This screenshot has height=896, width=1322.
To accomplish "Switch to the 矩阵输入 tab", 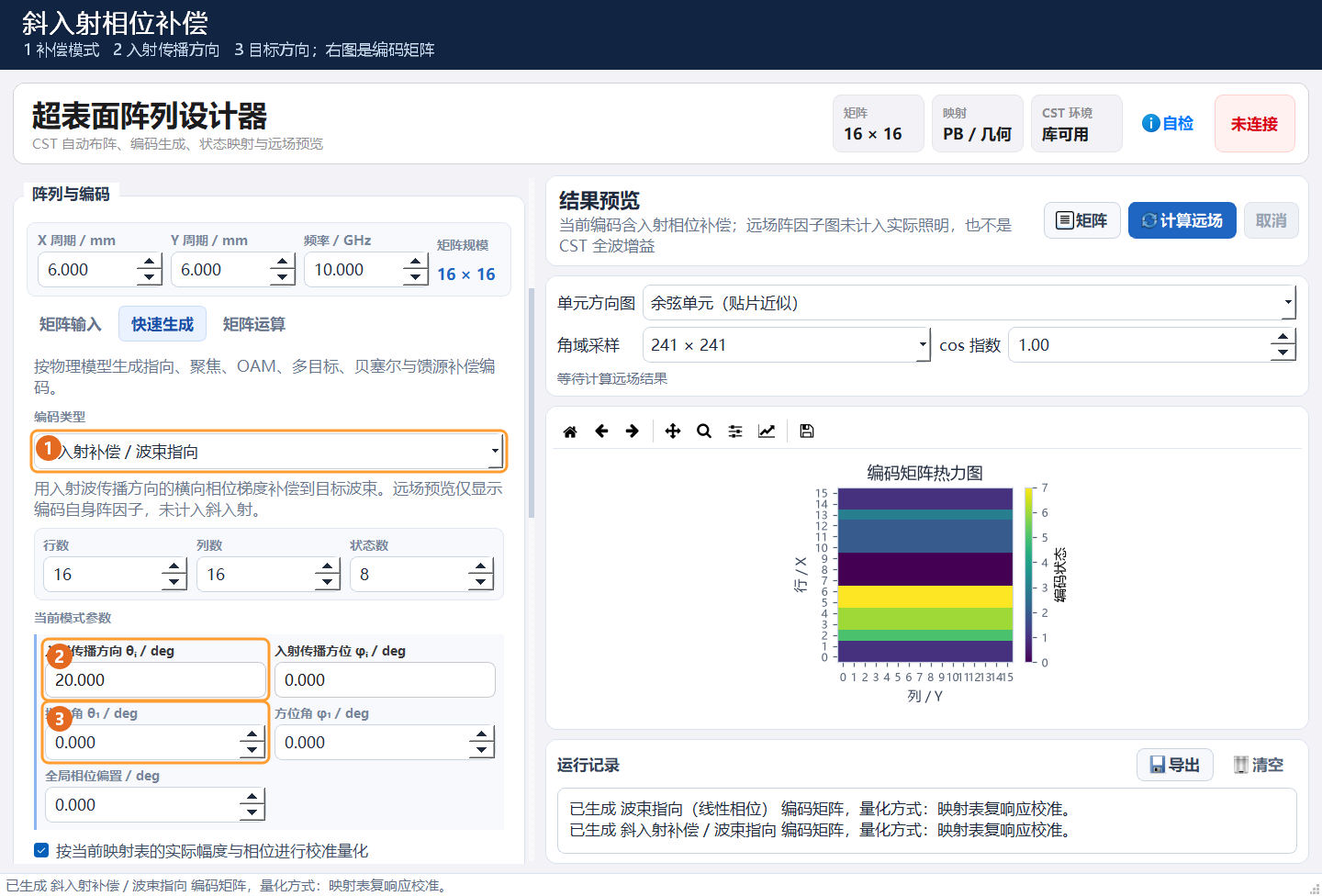I will (x=71, y=324).
